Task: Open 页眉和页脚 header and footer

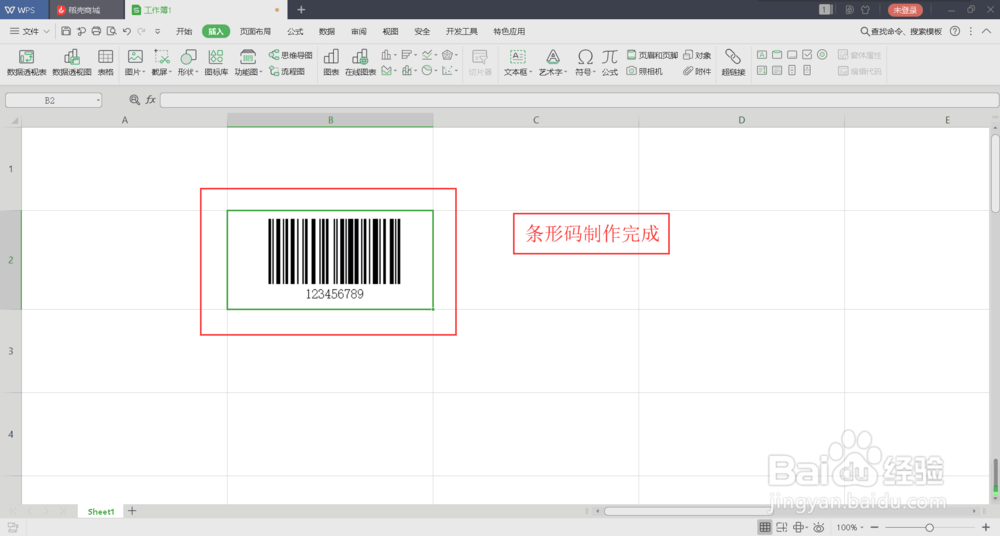Action: (652, 56)
